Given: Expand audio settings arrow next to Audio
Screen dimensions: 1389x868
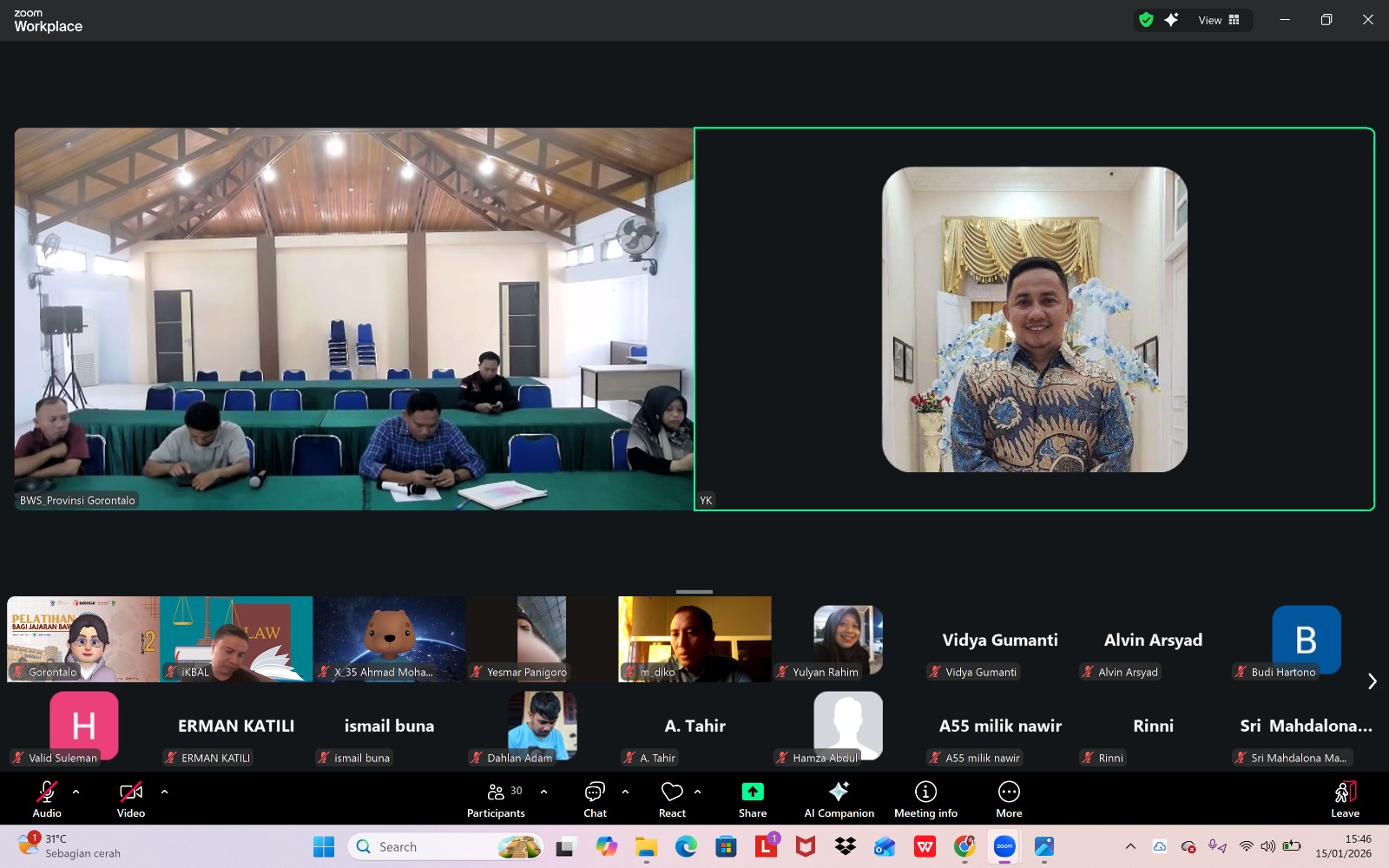Looking at the screenshot, I should pos(76,792).
